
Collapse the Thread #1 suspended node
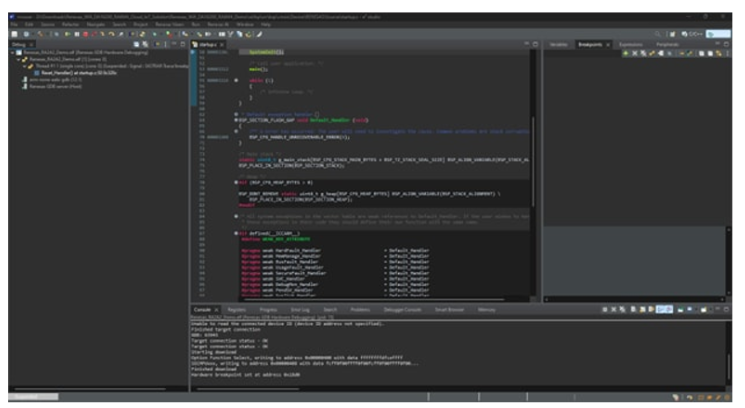click(x=25, y=66)
